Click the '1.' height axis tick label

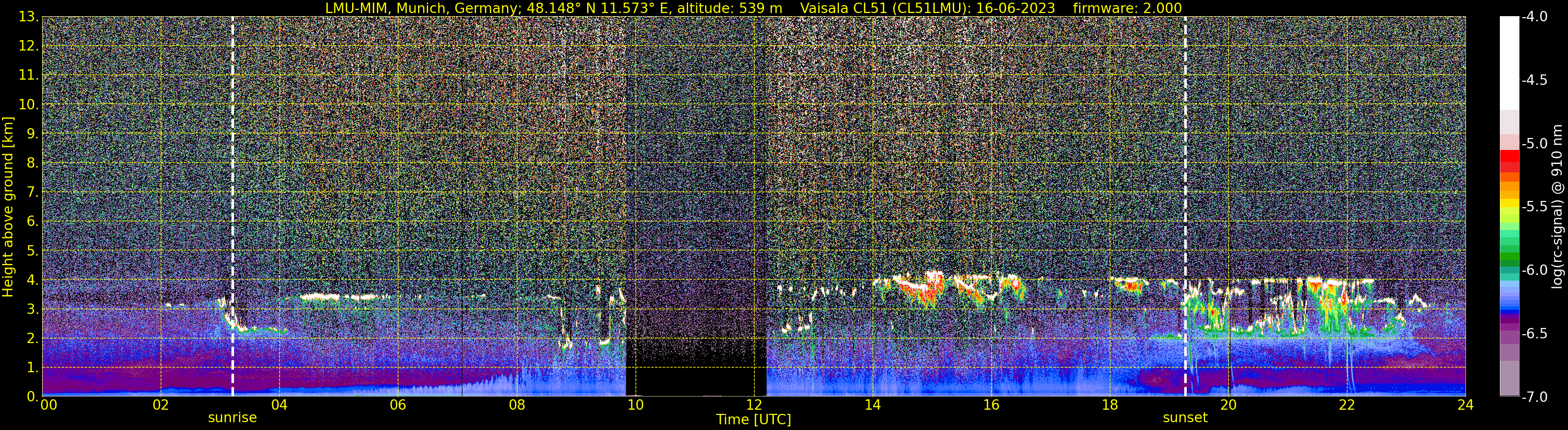[x=33, y=367]
